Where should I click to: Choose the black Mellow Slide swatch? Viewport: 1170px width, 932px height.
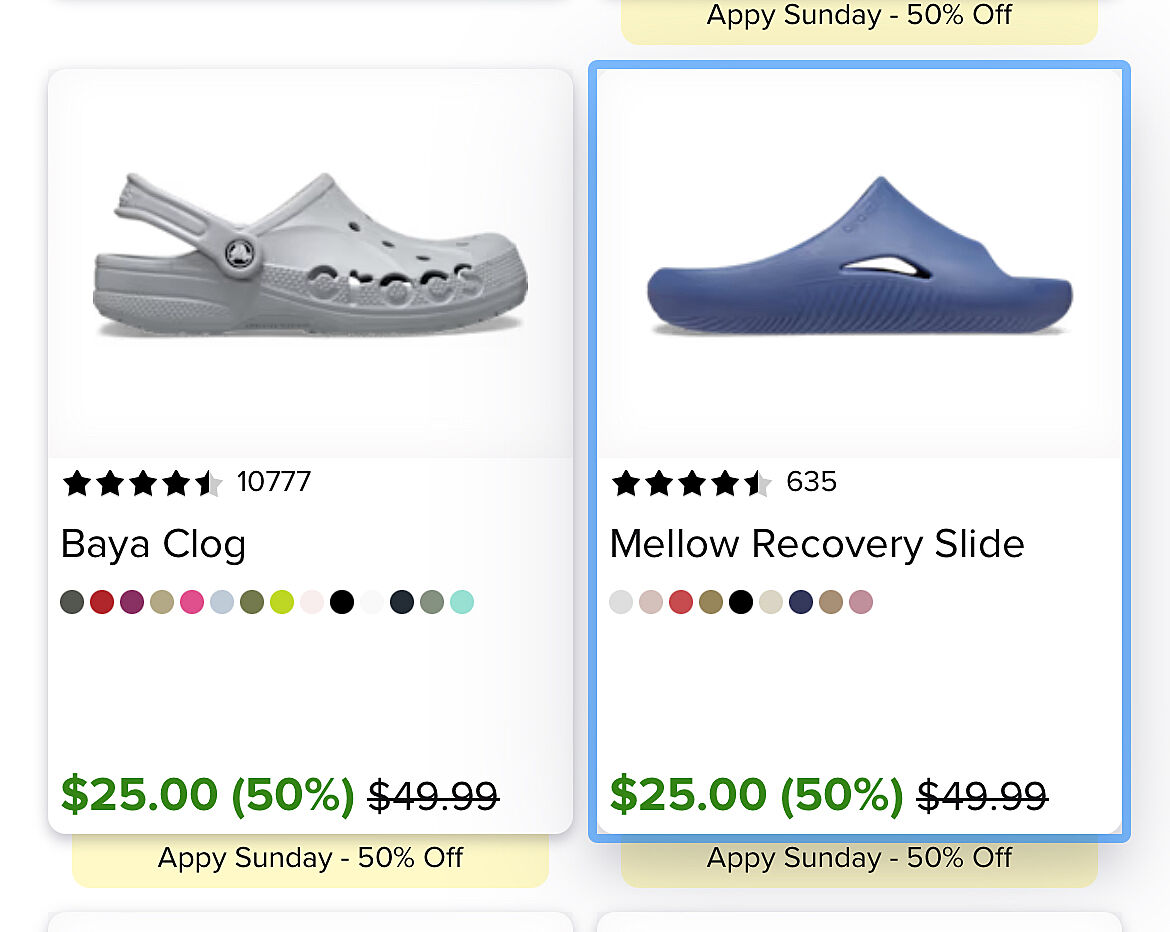741,602
